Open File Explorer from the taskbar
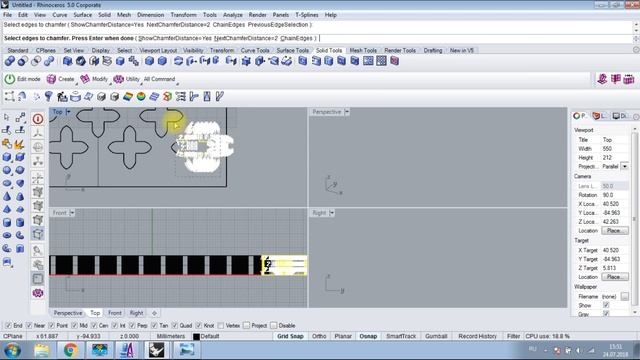The width and height of the screenshot is (640, 360). point(41,350)
